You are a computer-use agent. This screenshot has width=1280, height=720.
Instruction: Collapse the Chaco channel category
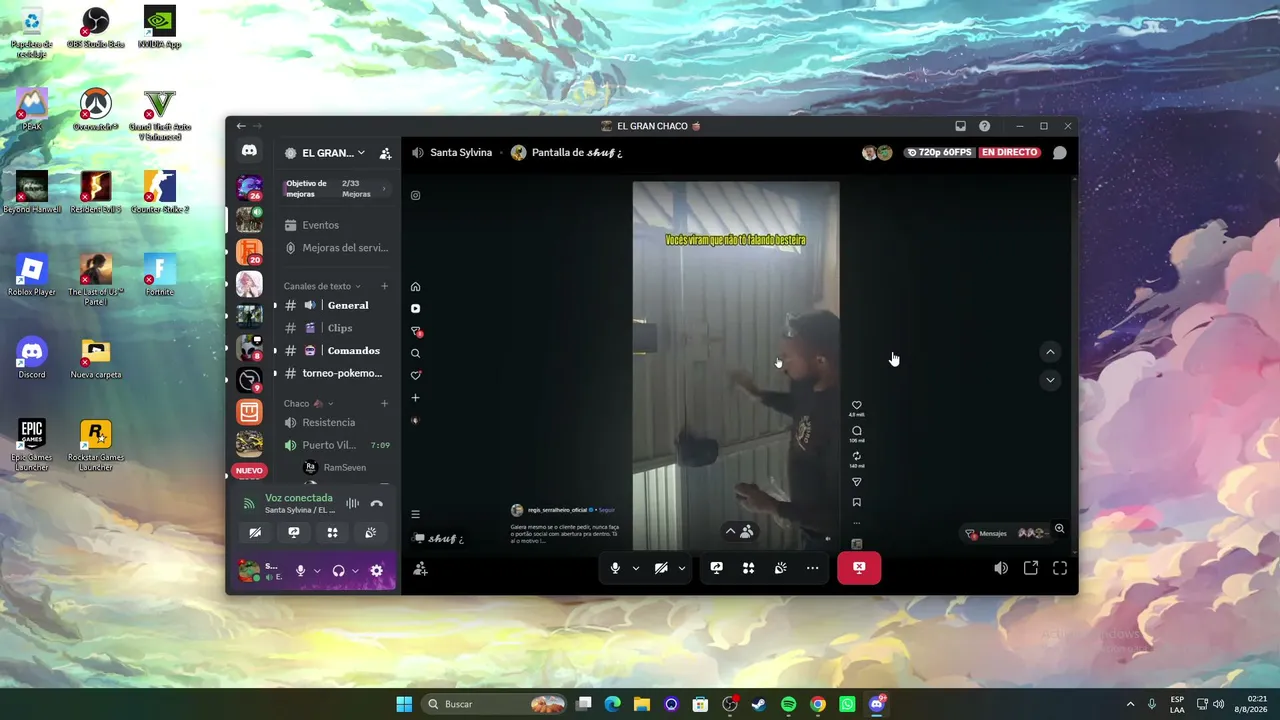[308, 404]
